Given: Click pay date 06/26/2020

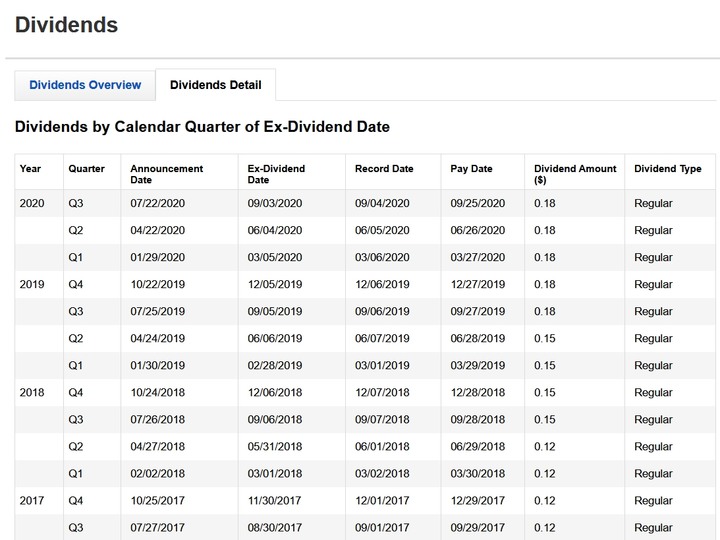Looking at the screenshot, I should click(478, 230).
